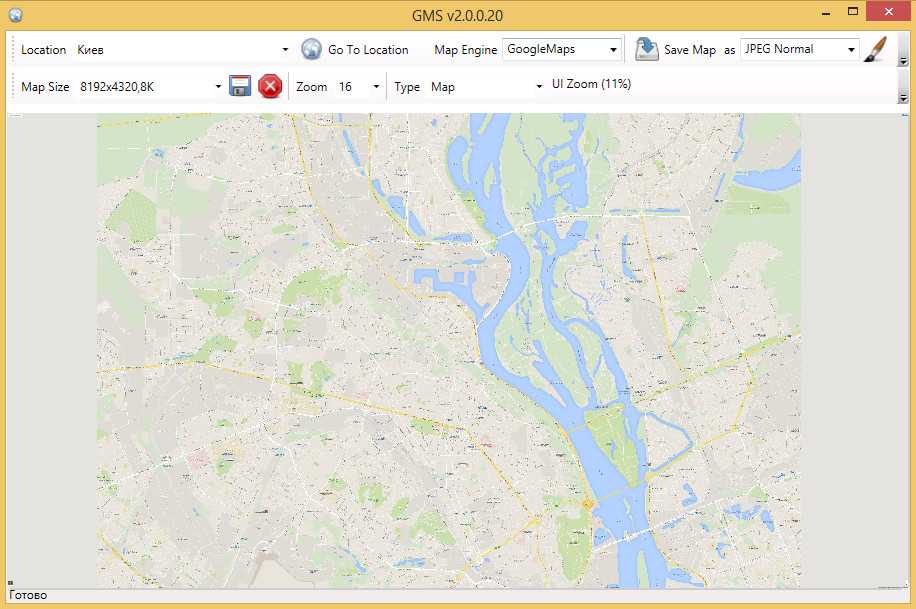Click the Save Map button label
The height and width of the screenshot is (609, 916).
tap(690, 50)
